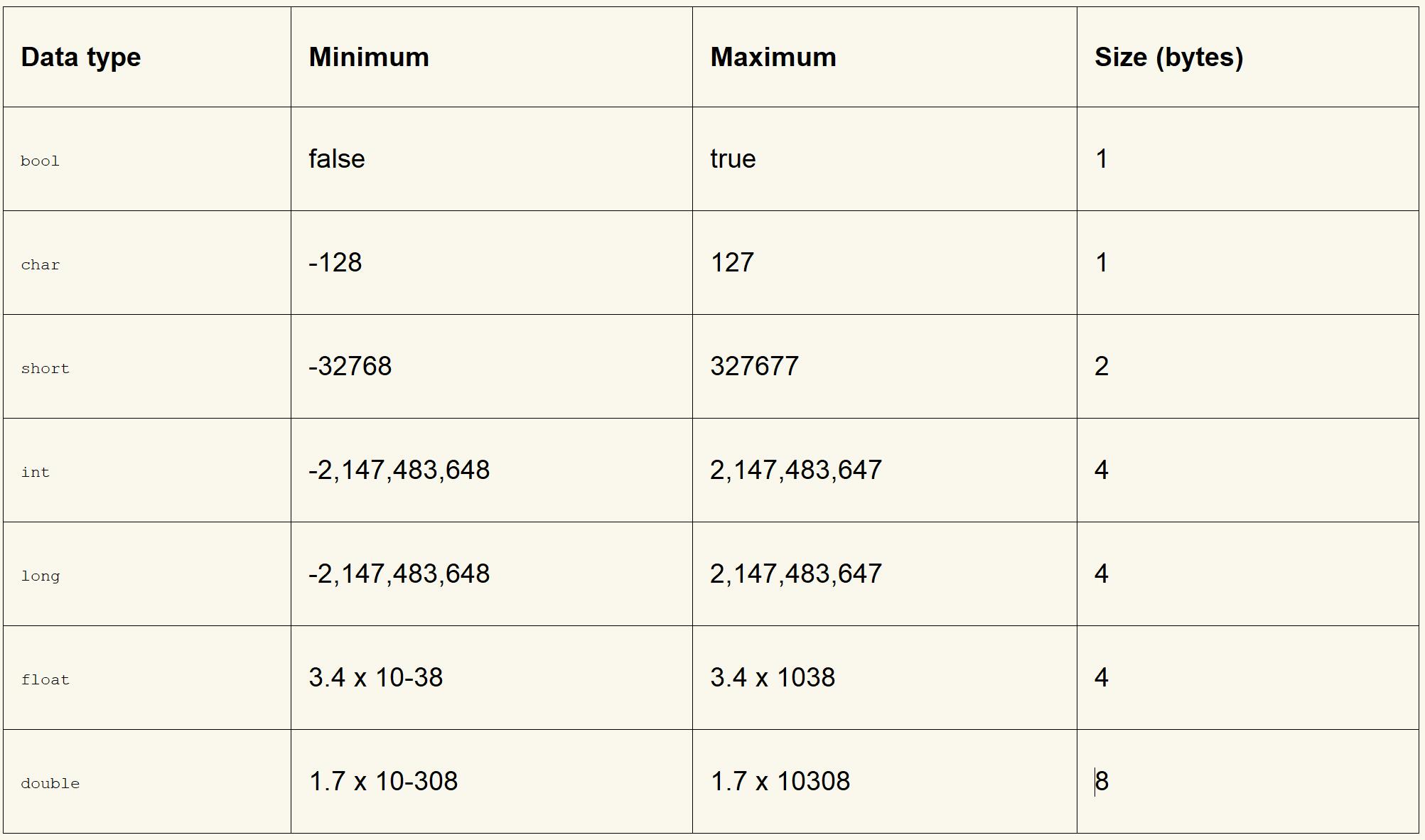Select the "short" data type cell
This screenshot has width=1425, height=840.
[45, 369]
